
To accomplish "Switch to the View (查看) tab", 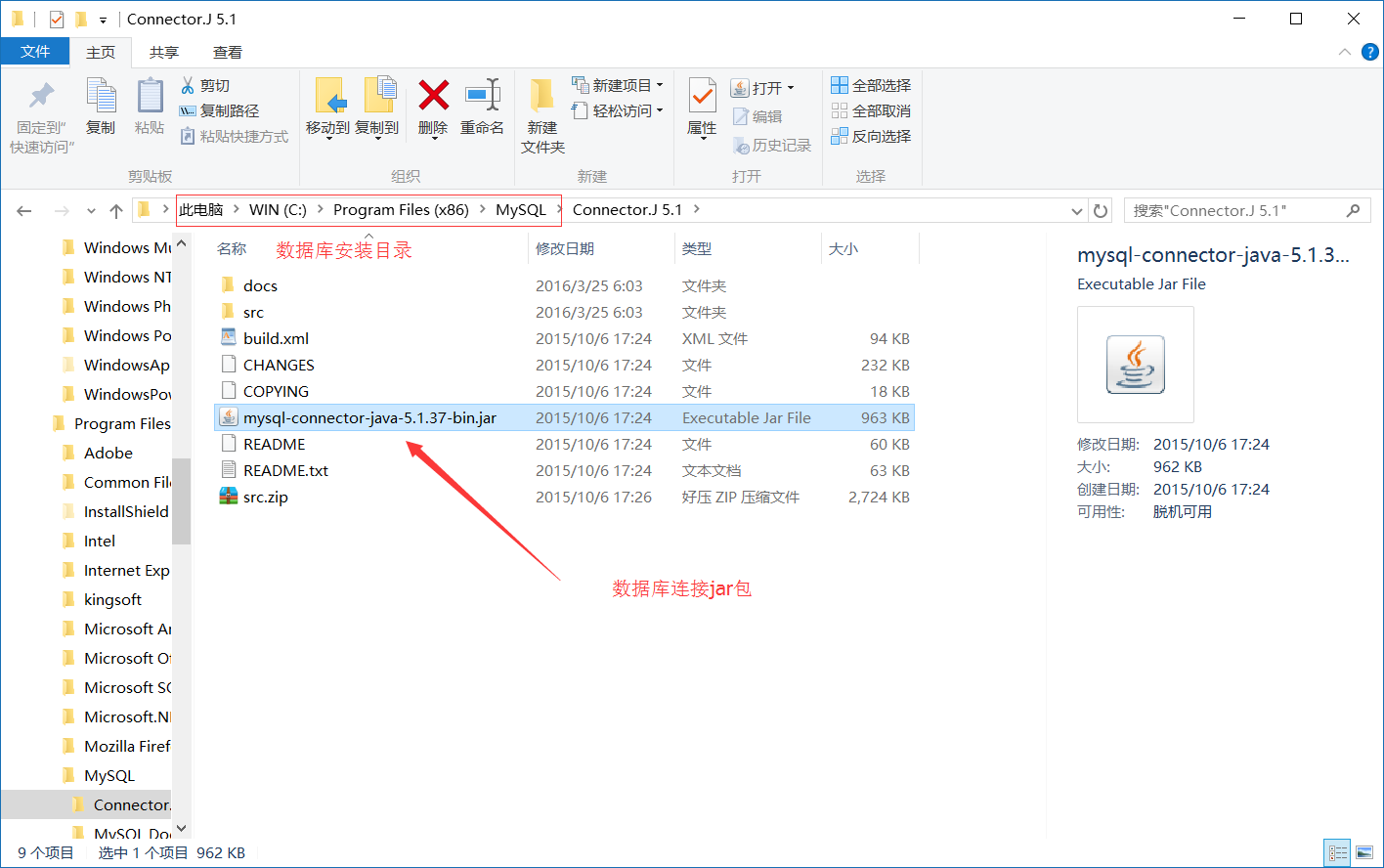I will [x=228, y=52].
